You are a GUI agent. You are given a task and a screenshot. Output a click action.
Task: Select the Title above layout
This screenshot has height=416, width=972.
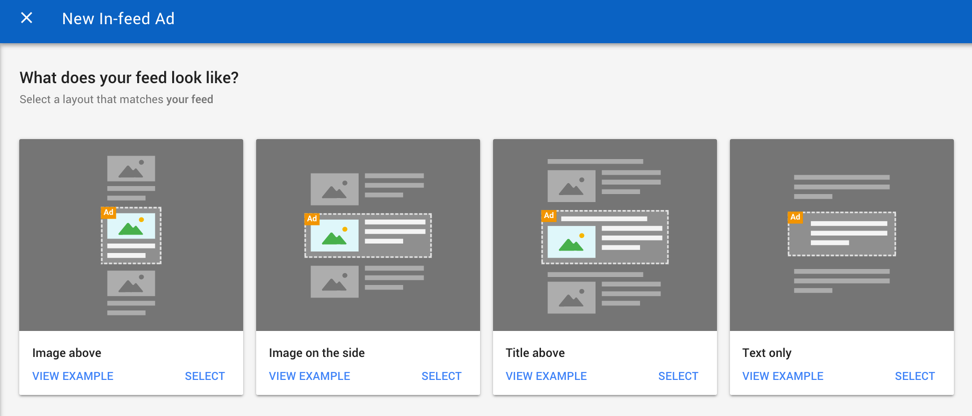pos(678,376)
